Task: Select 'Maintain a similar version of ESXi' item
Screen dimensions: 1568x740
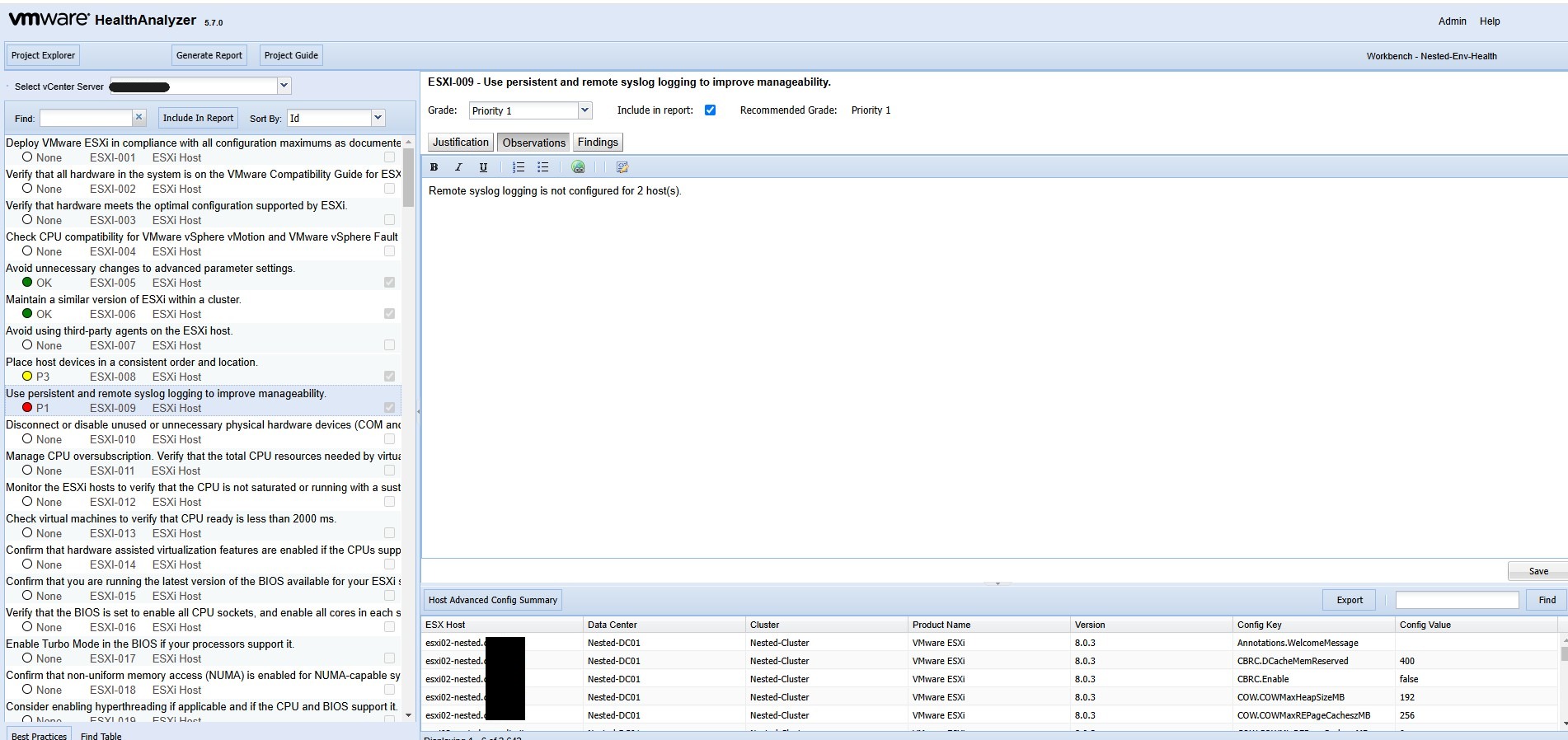Action: coord(203,307)
